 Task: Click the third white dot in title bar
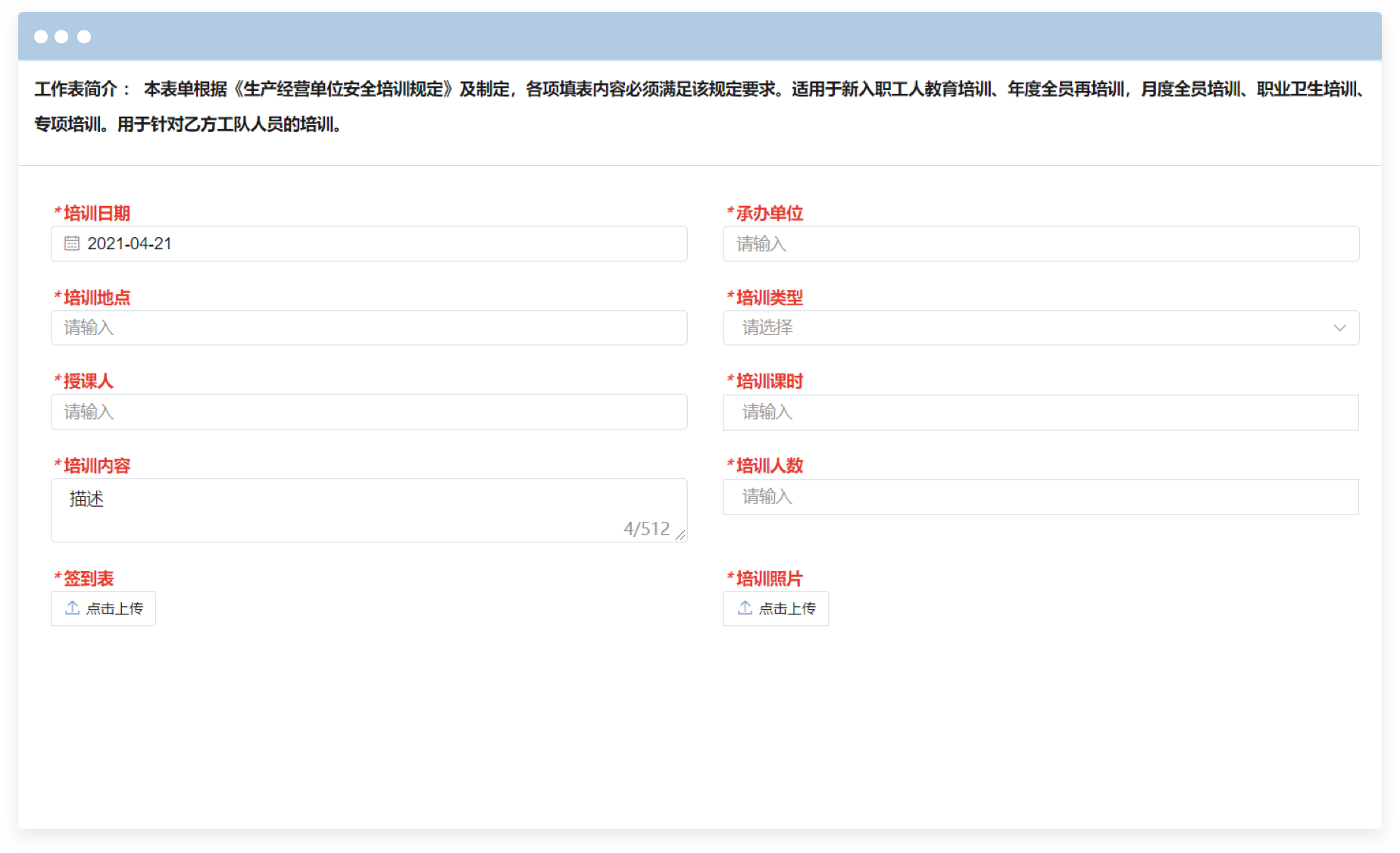point(84,36)
